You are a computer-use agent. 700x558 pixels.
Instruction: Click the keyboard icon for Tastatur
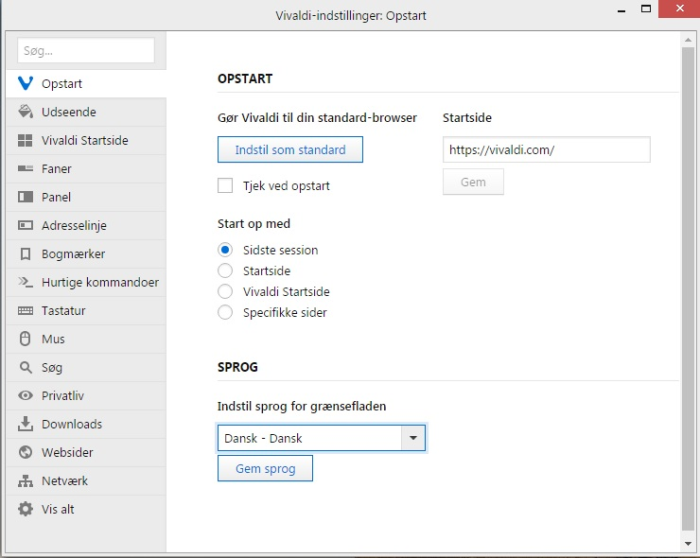25,310
